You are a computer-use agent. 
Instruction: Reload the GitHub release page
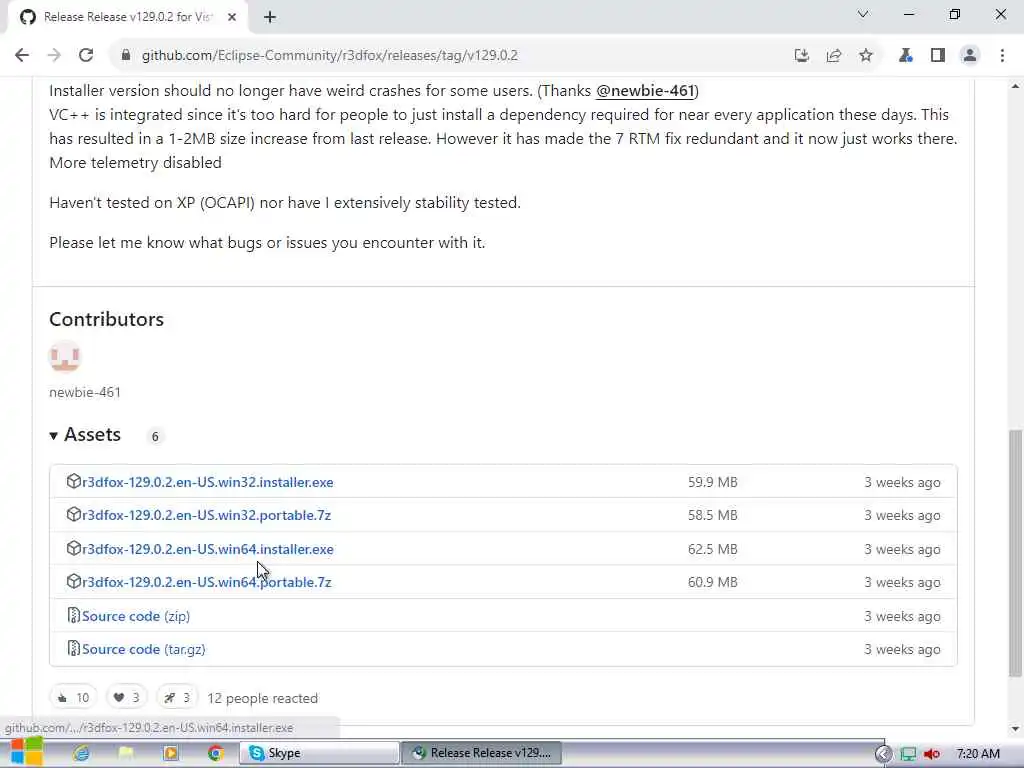[x=86, y=56]
